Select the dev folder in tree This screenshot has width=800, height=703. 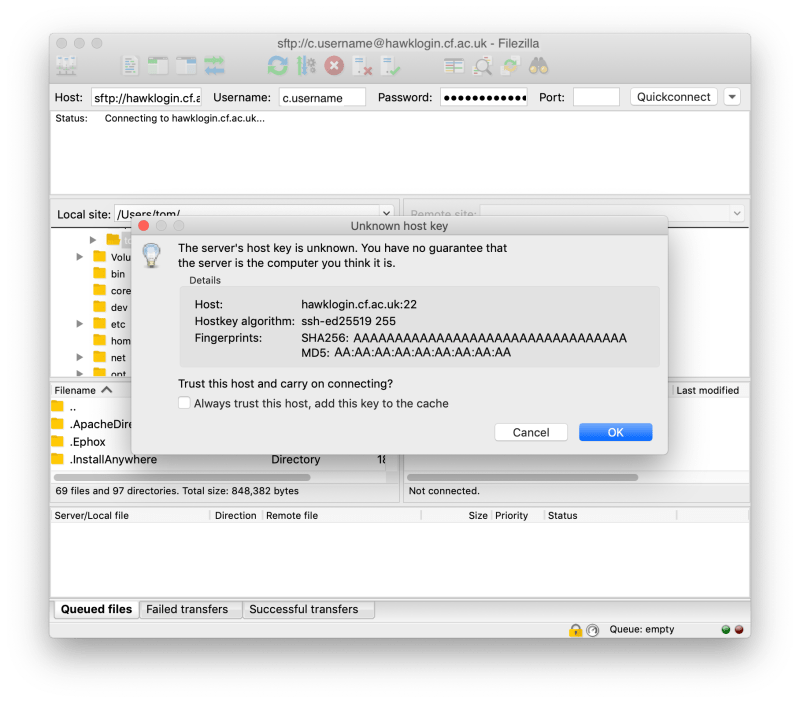[x=119, y=307]
